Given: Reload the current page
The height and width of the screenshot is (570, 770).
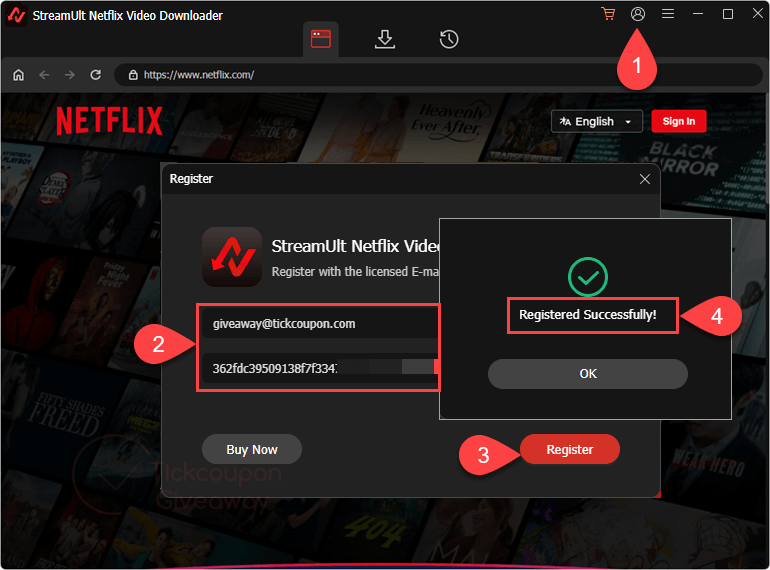Looking at the screenshot, I should tap(95, 75).
